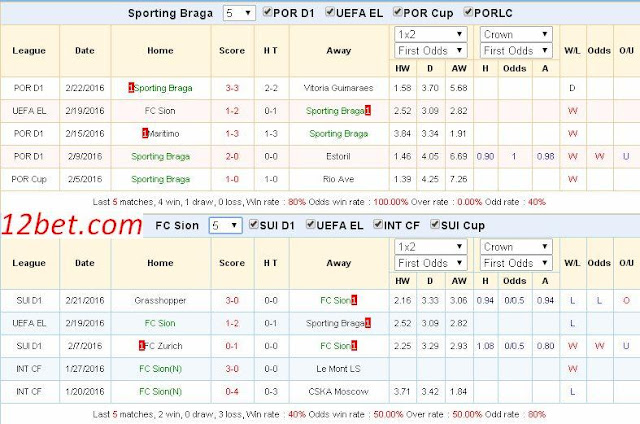Click the 12bet.com logo
The height and width of the screenshot is (424, 640).
(x=72, y=225)
